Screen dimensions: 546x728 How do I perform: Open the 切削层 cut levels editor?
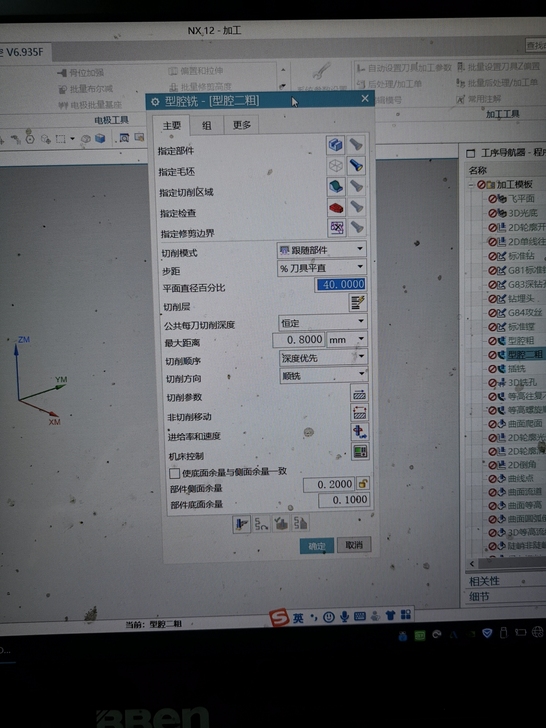pos(358,303)
